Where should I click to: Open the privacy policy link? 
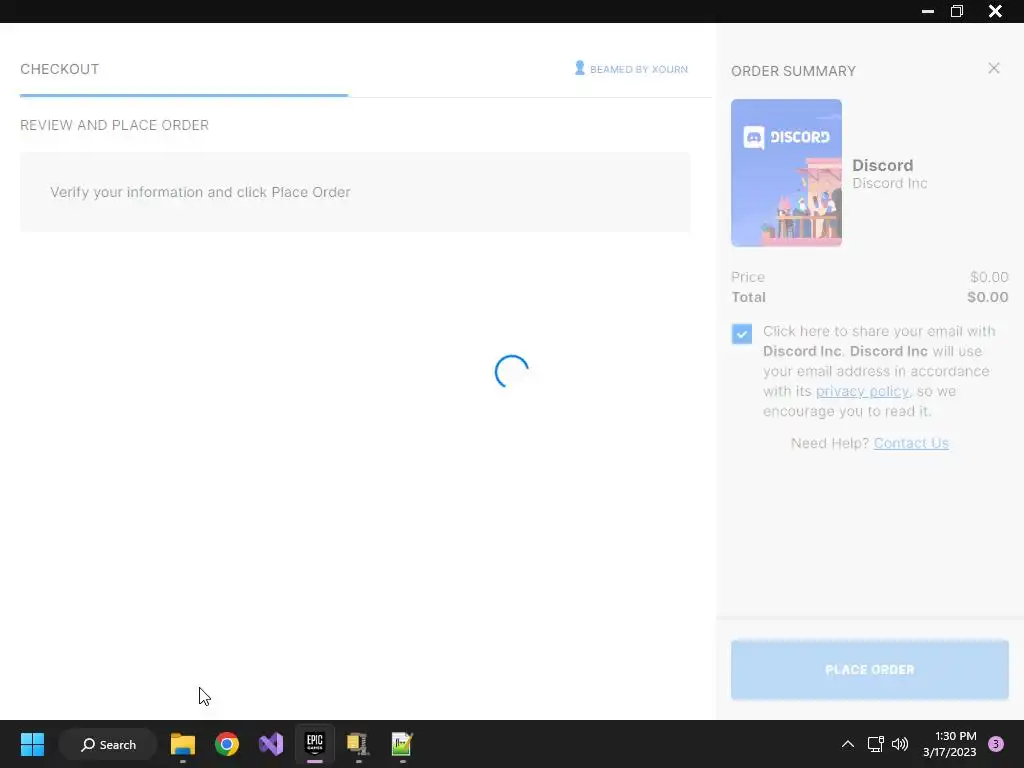click(x=862, y=391)
